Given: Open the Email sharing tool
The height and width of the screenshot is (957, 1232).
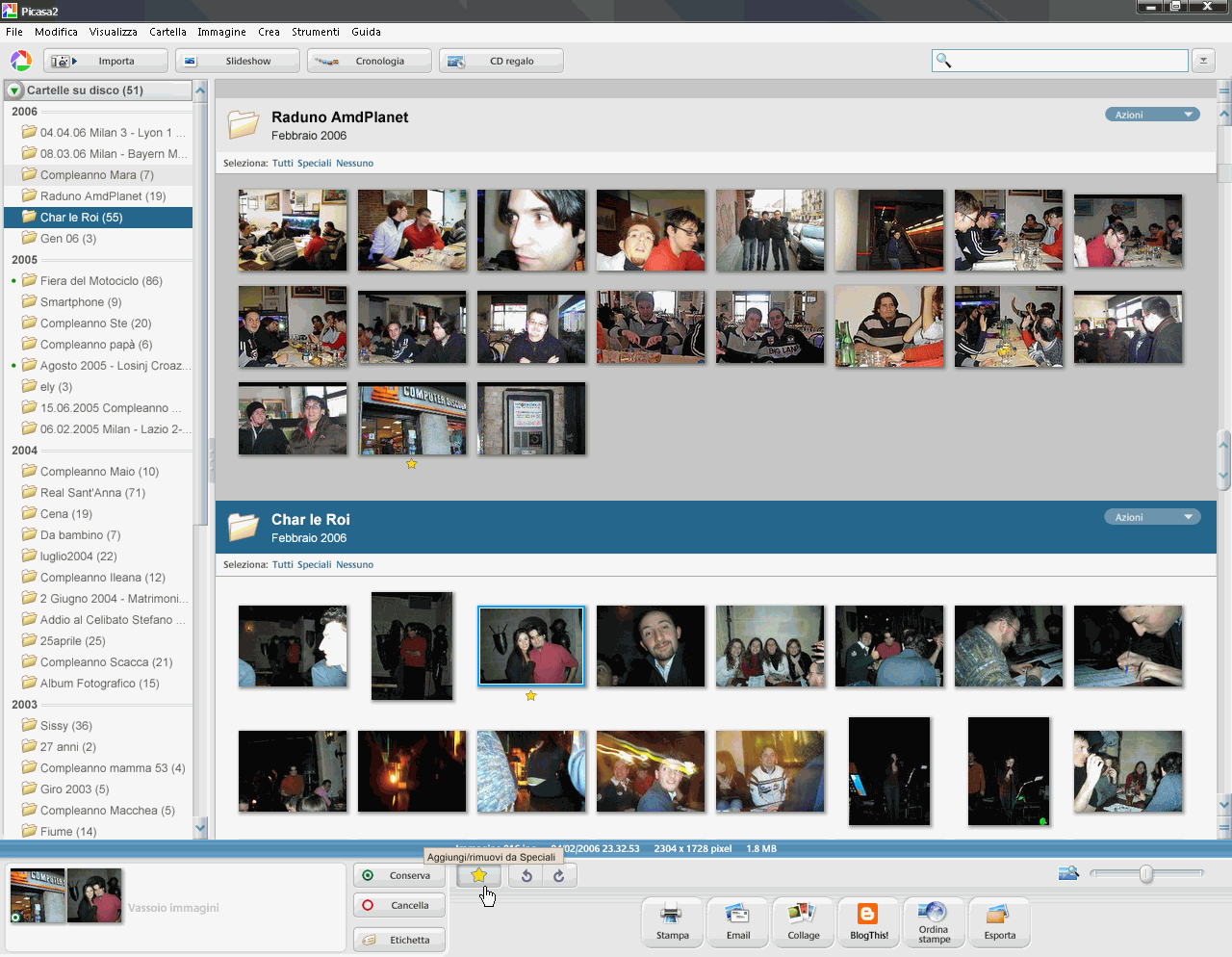Looking at the screenshot, I should click(x=738, y=922).
